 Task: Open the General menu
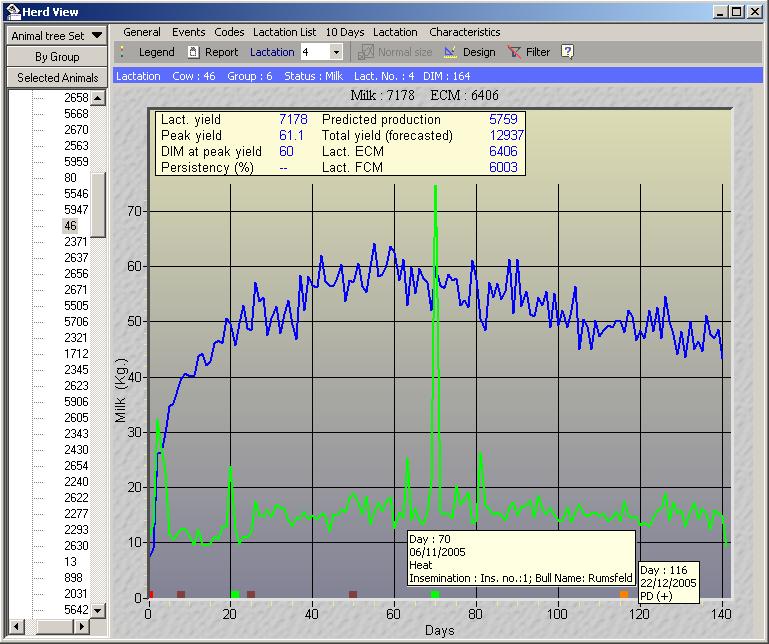142,32
